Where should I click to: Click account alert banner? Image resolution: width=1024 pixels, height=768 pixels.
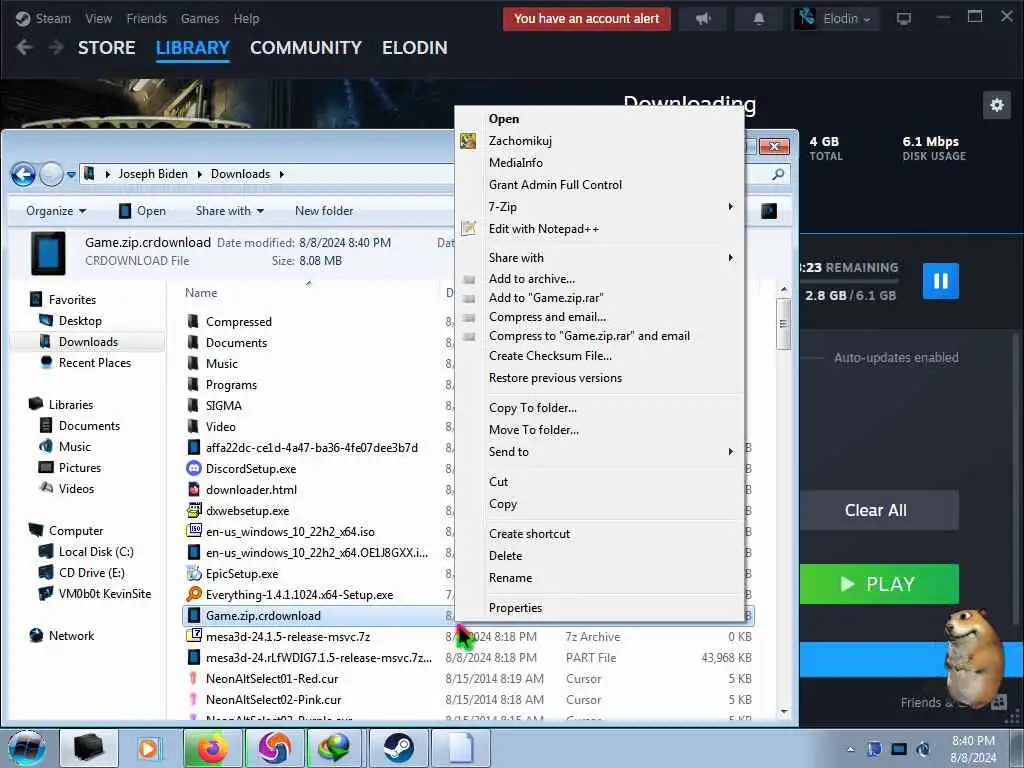pos(586,19)
